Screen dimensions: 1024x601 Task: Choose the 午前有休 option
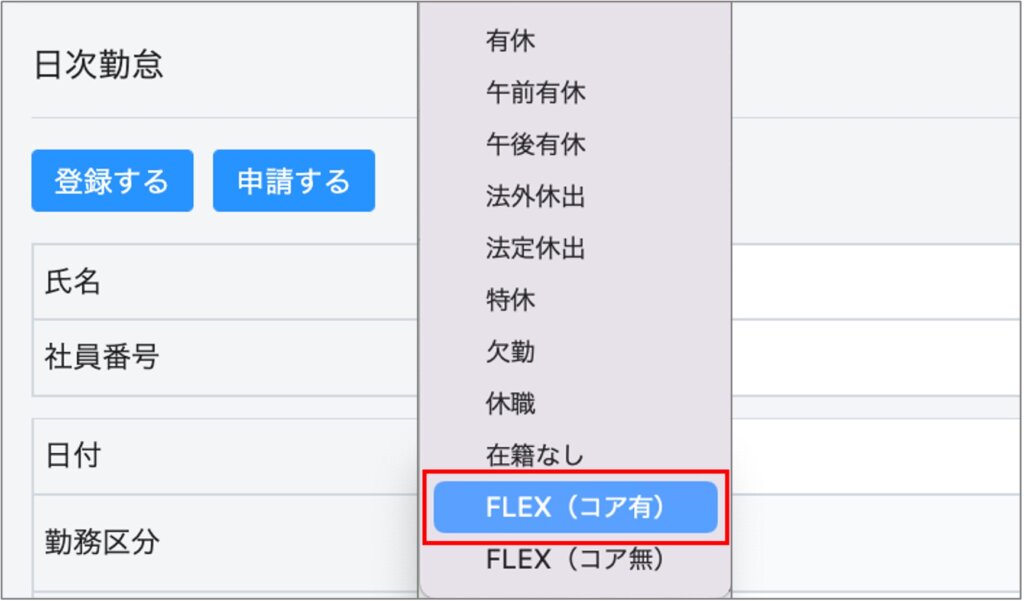[535, 93]
